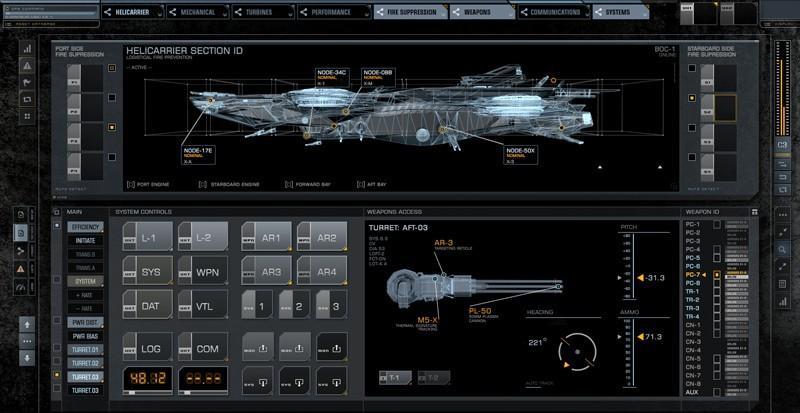Viewport: 800px width, 413px height.
Task: Toggle the Starboard Engine bracket indicator
Action: [x=202, y=184]
